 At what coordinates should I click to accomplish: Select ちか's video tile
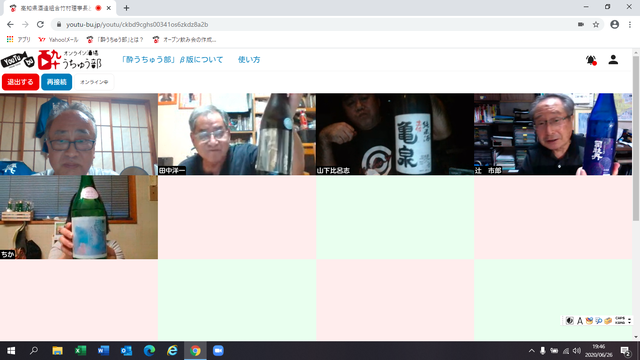(79, 217)
